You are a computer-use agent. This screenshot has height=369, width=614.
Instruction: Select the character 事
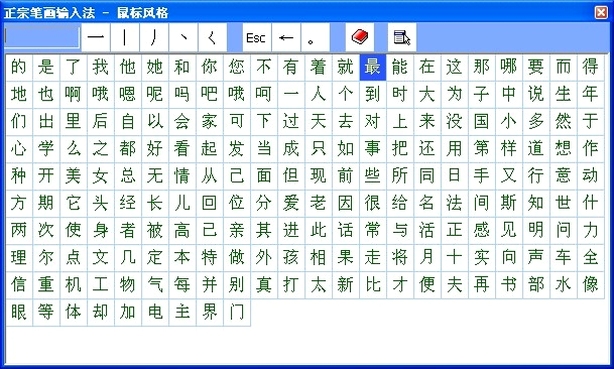point(372,148)
